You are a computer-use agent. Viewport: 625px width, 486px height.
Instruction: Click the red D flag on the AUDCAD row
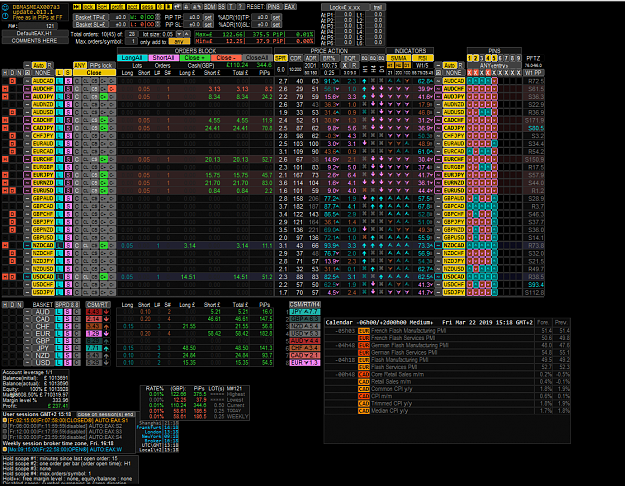(x=13, y=81)
